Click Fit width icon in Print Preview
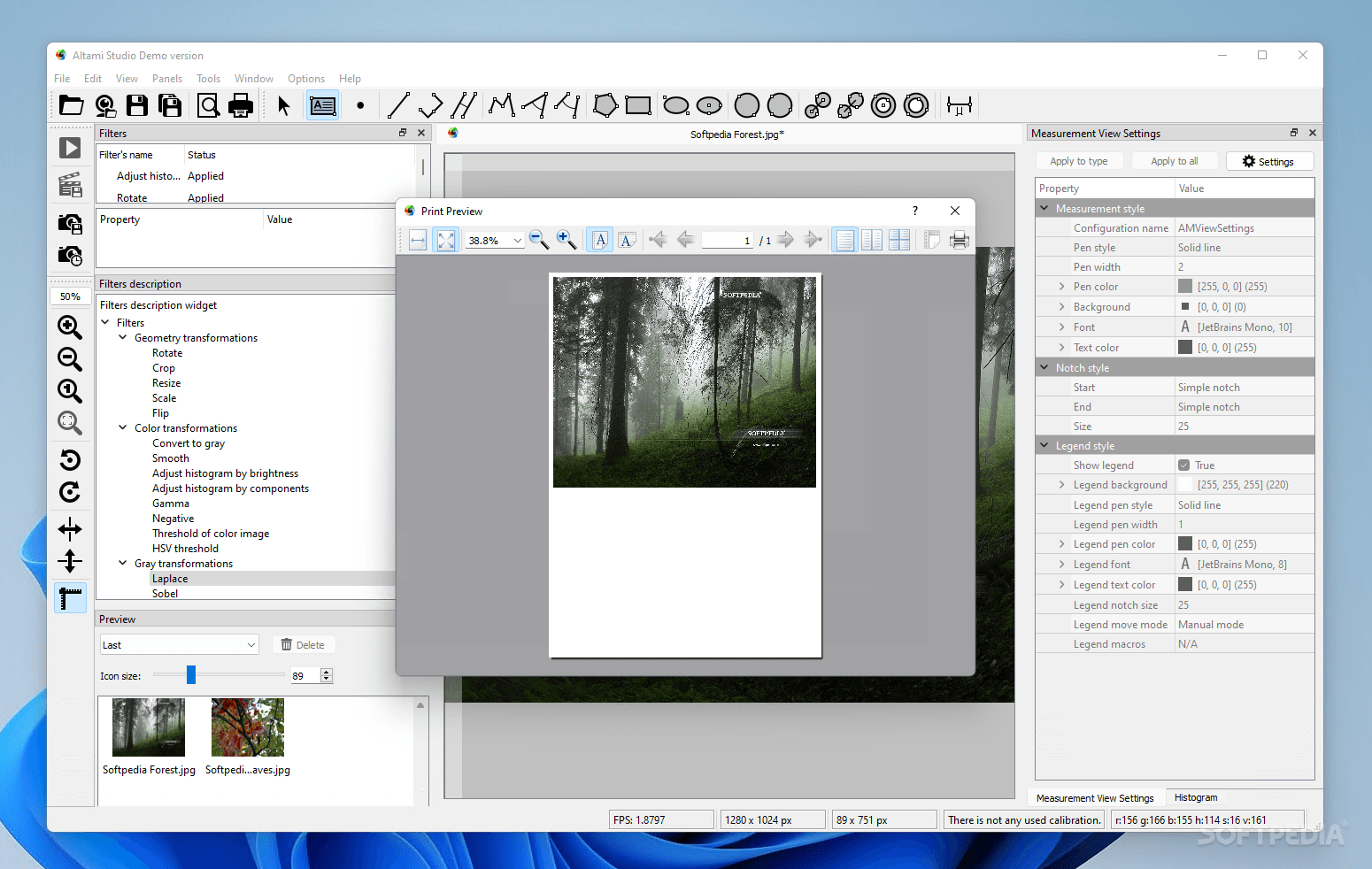The image size is (1372, 869). click(418, 240)
